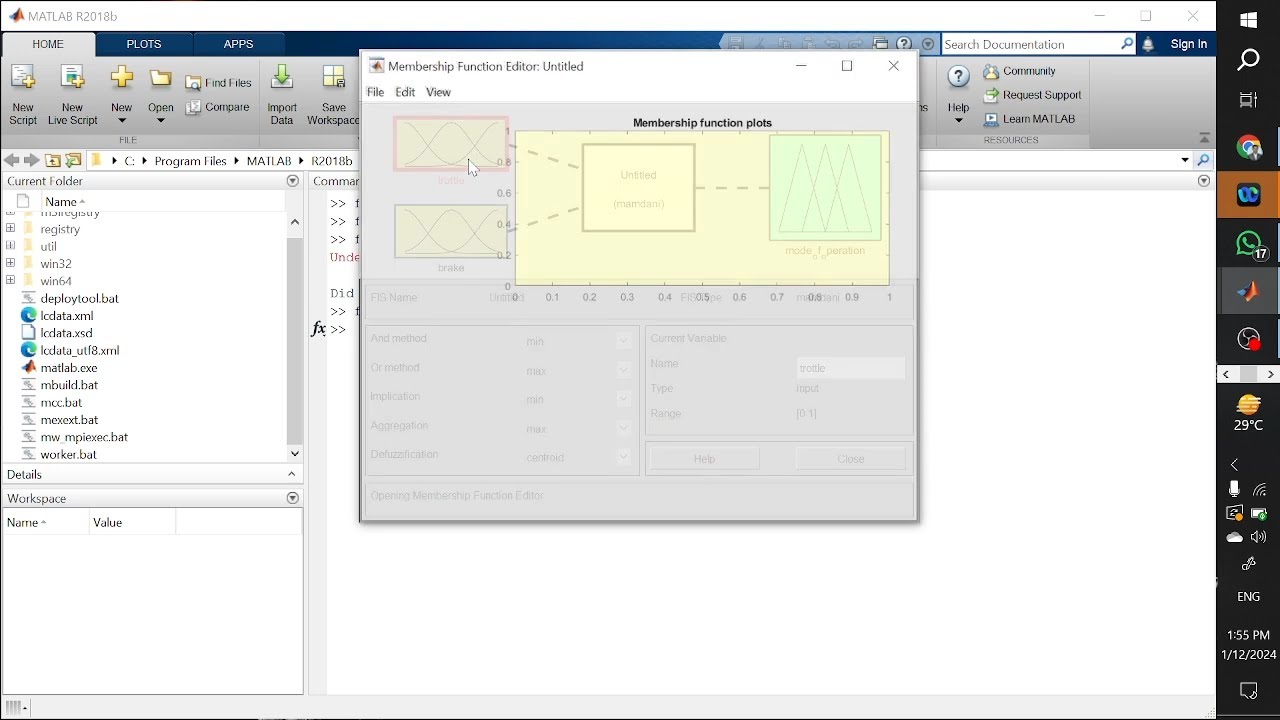Click the Chrome icon in taskbar
The image size is (1280, 720).
(1249, 148)
